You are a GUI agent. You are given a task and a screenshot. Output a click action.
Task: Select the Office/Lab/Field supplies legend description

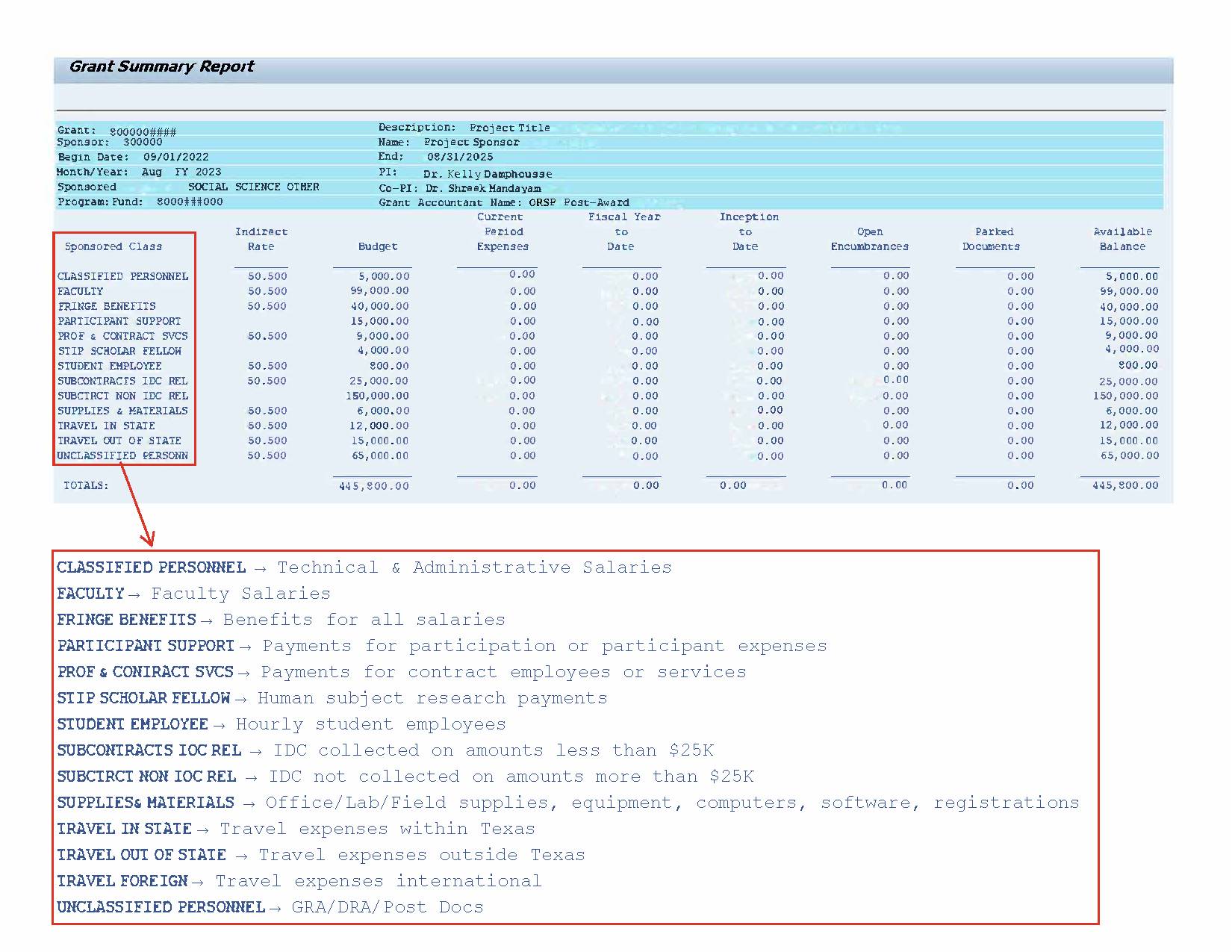[x=672, y=803]
